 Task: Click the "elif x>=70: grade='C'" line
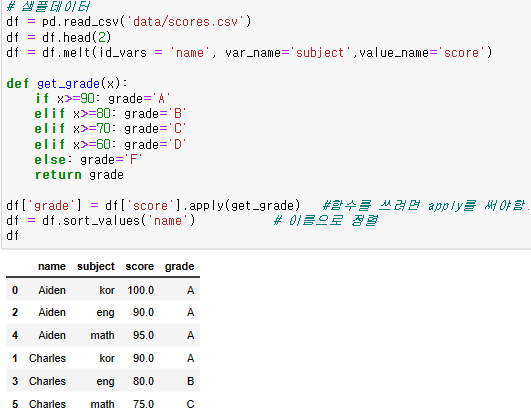(110, 129)
